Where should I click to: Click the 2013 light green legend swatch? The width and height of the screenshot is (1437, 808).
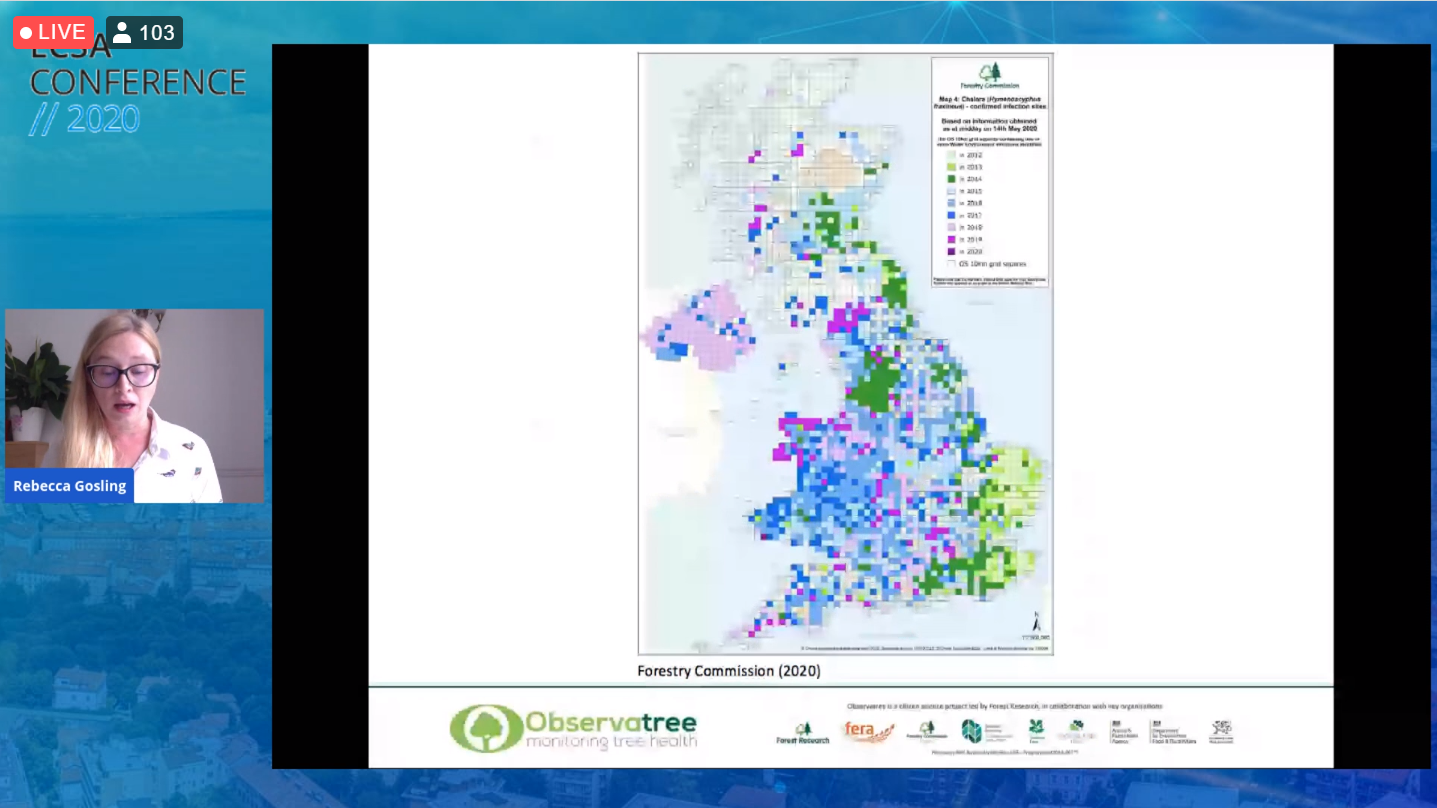click(951, 167)
